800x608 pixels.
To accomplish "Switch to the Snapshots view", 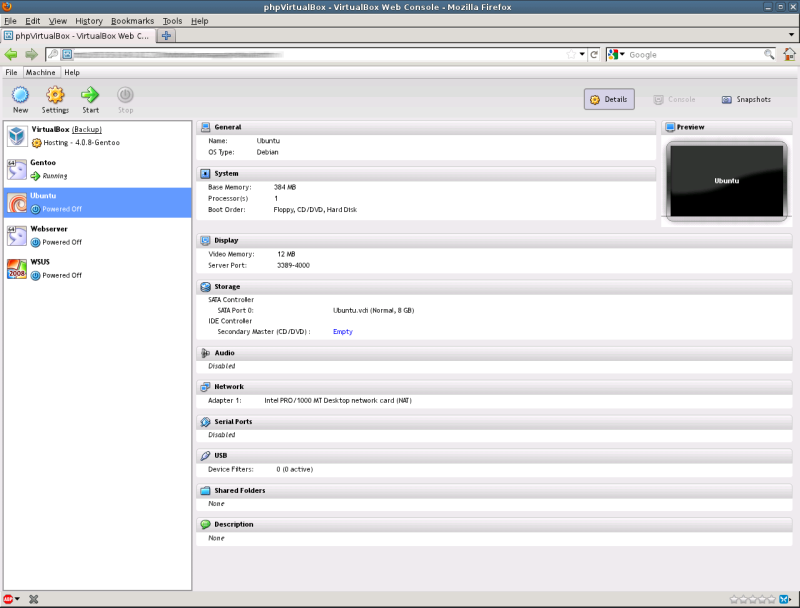I will pyautogui.click(x=746, y=99).
